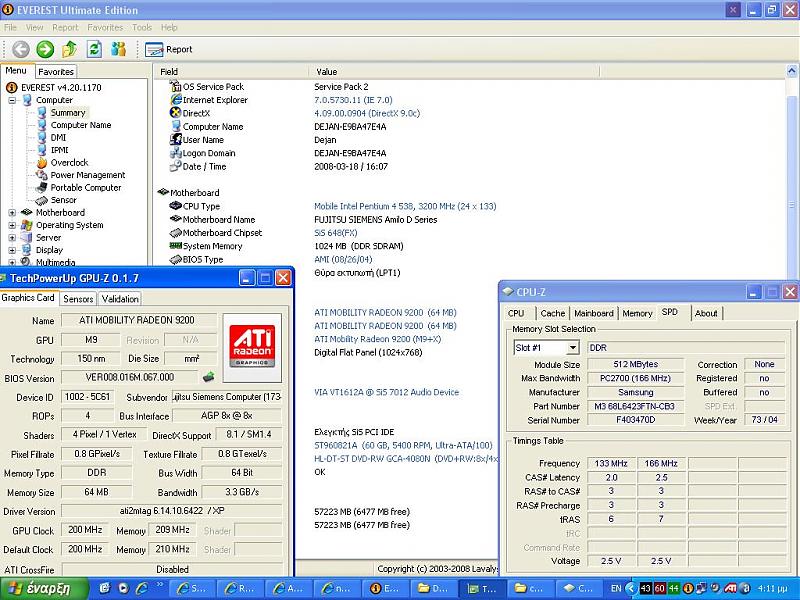Switch to the Favorites tab in left panel

(56, 72)
